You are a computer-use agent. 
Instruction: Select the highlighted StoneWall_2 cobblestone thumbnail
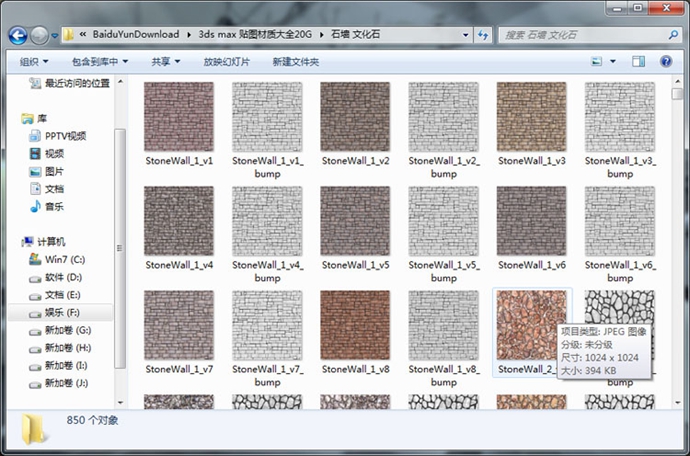pos(532,325)
